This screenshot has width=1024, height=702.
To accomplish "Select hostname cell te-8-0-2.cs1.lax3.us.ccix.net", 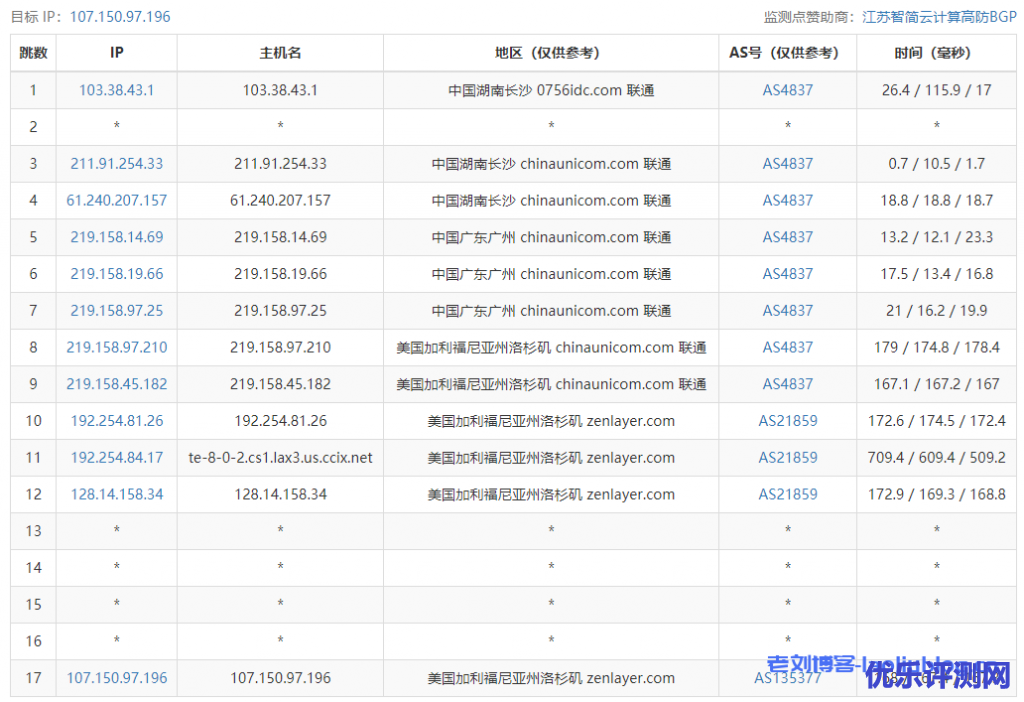I will pos(280,458).
